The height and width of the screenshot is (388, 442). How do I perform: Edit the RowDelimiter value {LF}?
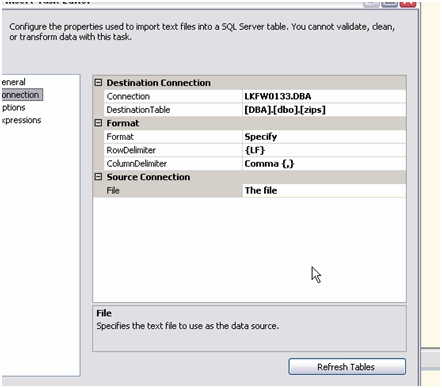[x=324, y=150]
